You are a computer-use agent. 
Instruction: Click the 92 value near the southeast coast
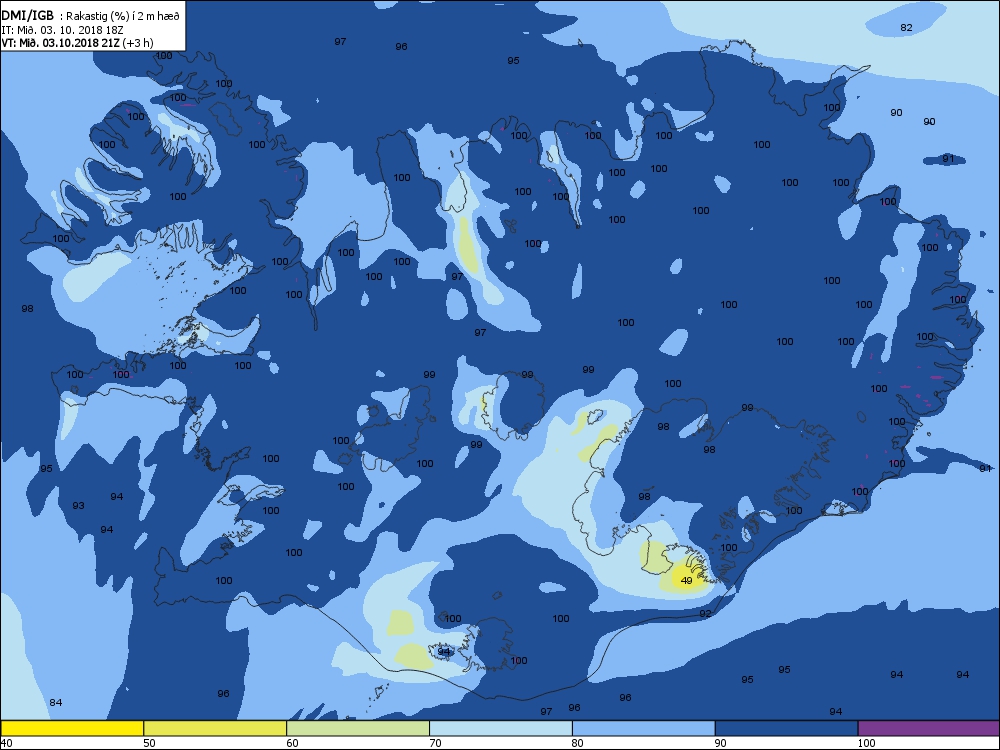(705, 614)
